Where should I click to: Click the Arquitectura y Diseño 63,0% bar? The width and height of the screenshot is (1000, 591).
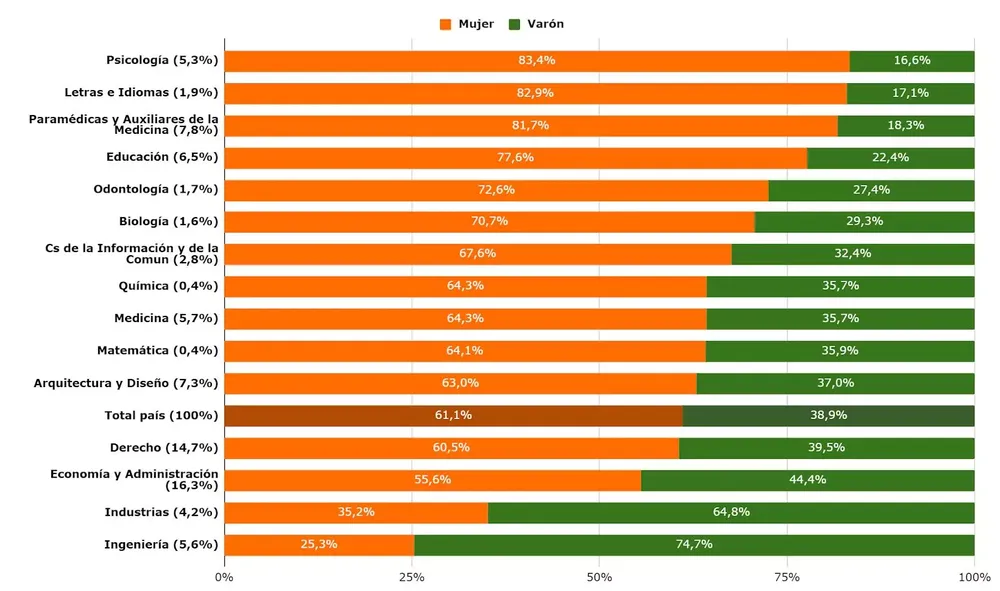click(460, 384)
